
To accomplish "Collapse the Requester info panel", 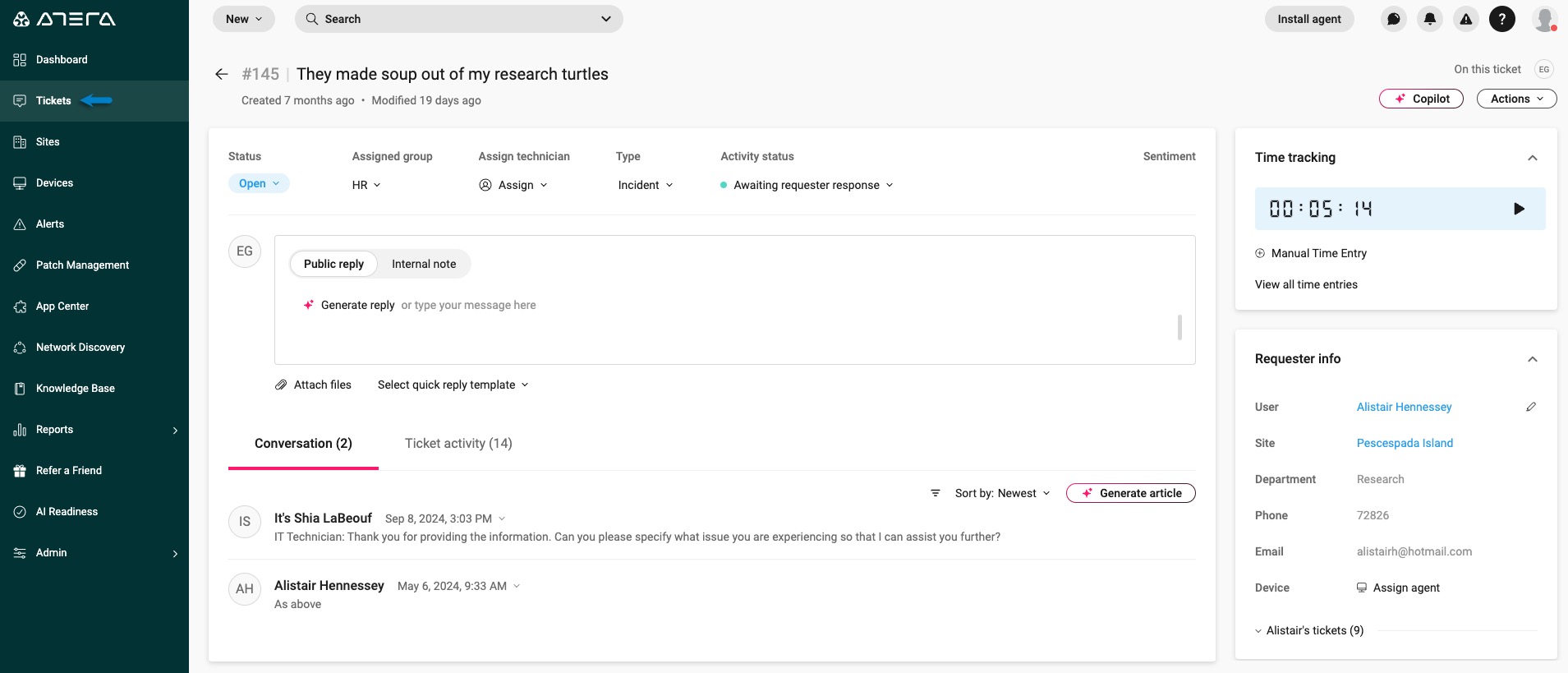I will (1532, 359).
